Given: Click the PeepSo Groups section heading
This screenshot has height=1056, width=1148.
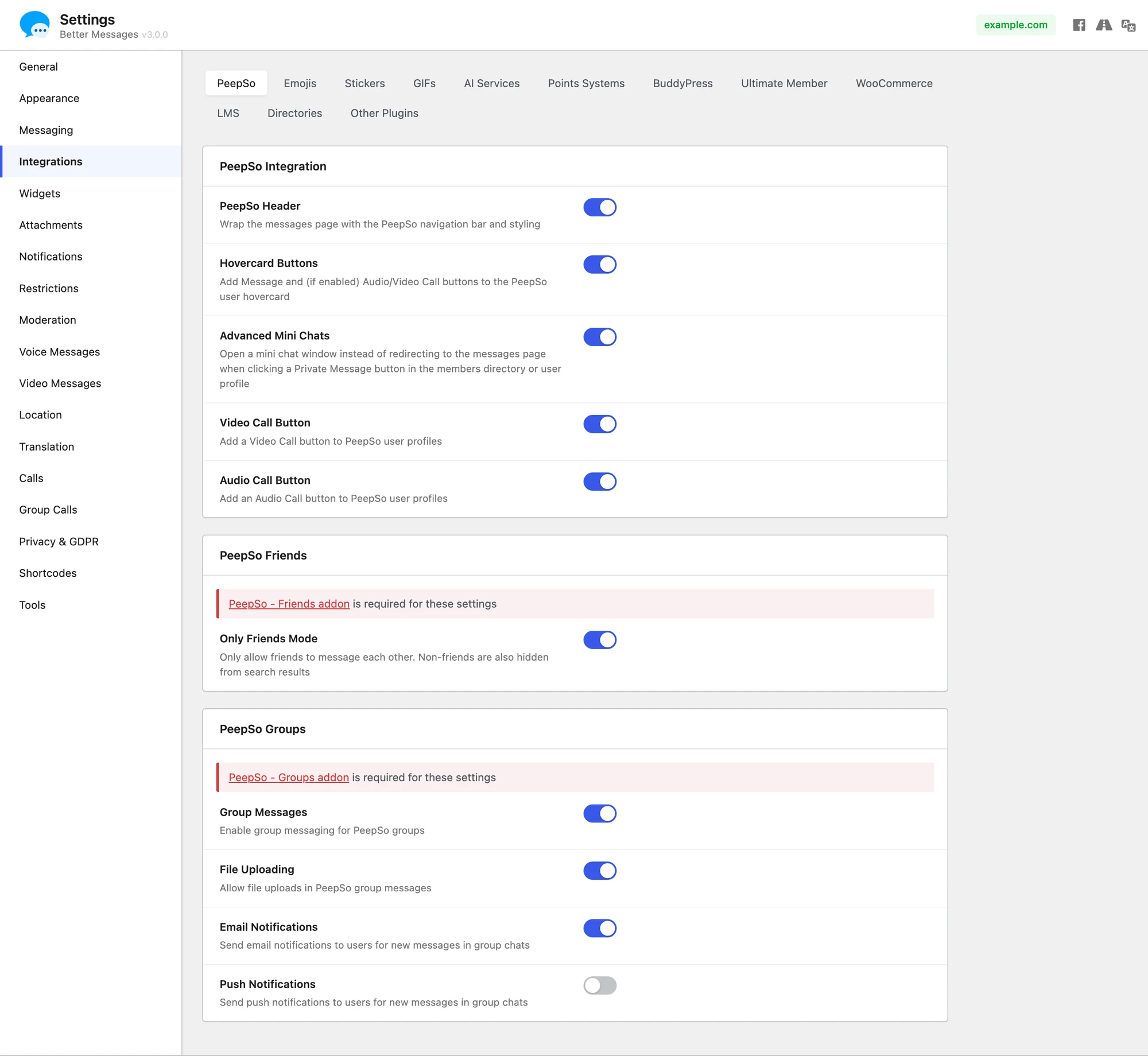Looking at the screenshot, I should 262,729.
